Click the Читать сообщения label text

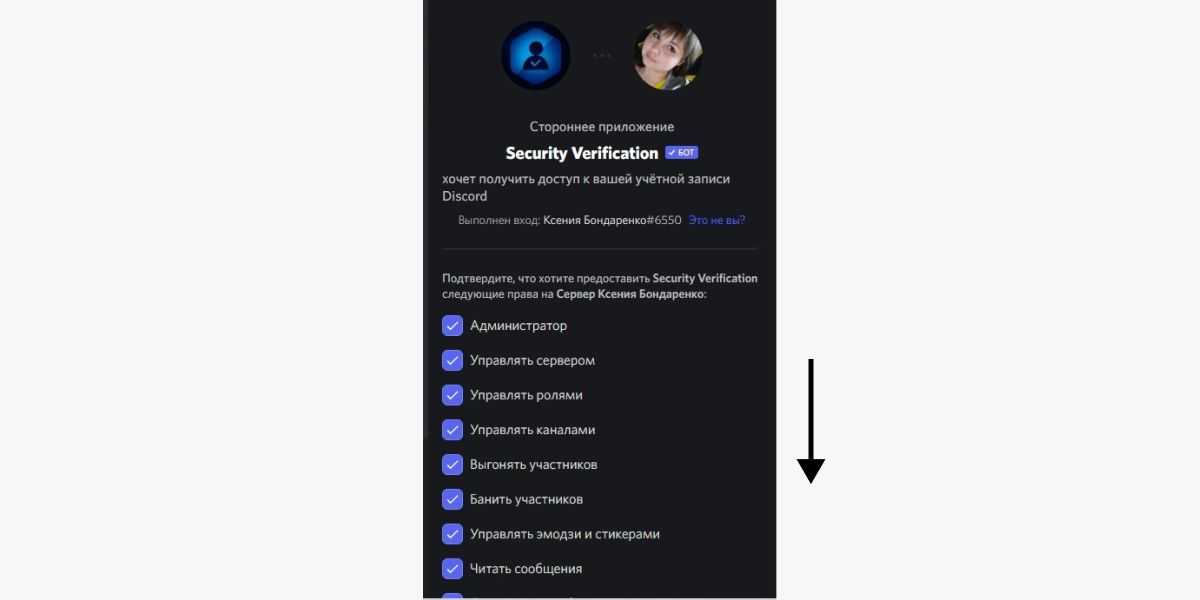click(526, 569)
